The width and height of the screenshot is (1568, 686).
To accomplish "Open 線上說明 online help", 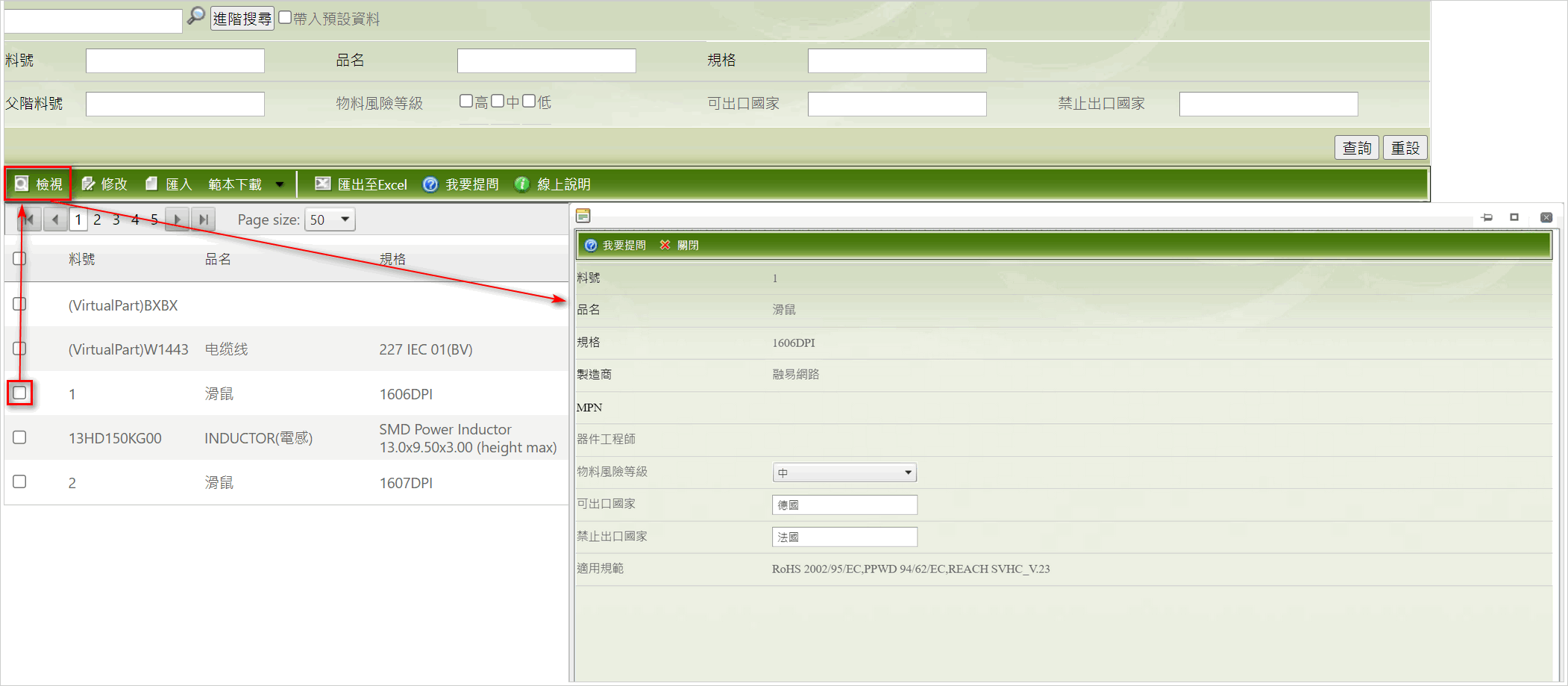I will tap(553, 184).
